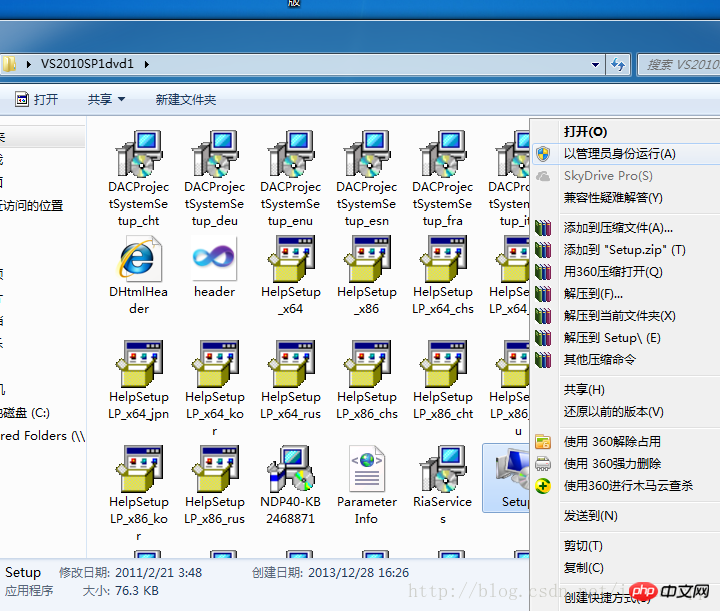This screenshot has height=611, width=720.
Task: Open 发送到(N) submenu
Action: pyautogui.click(x=591, y=516)
